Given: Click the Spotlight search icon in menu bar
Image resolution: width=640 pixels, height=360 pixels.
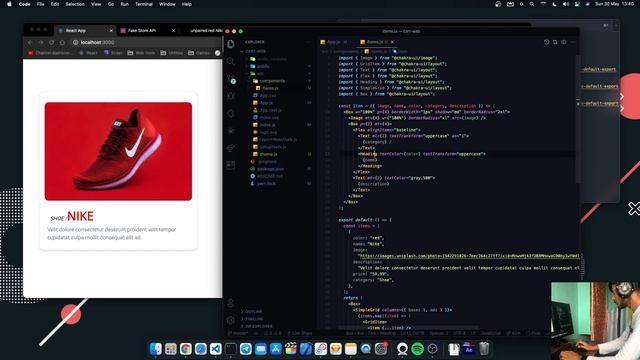Looking at the screenshot, I should point(532,4).
